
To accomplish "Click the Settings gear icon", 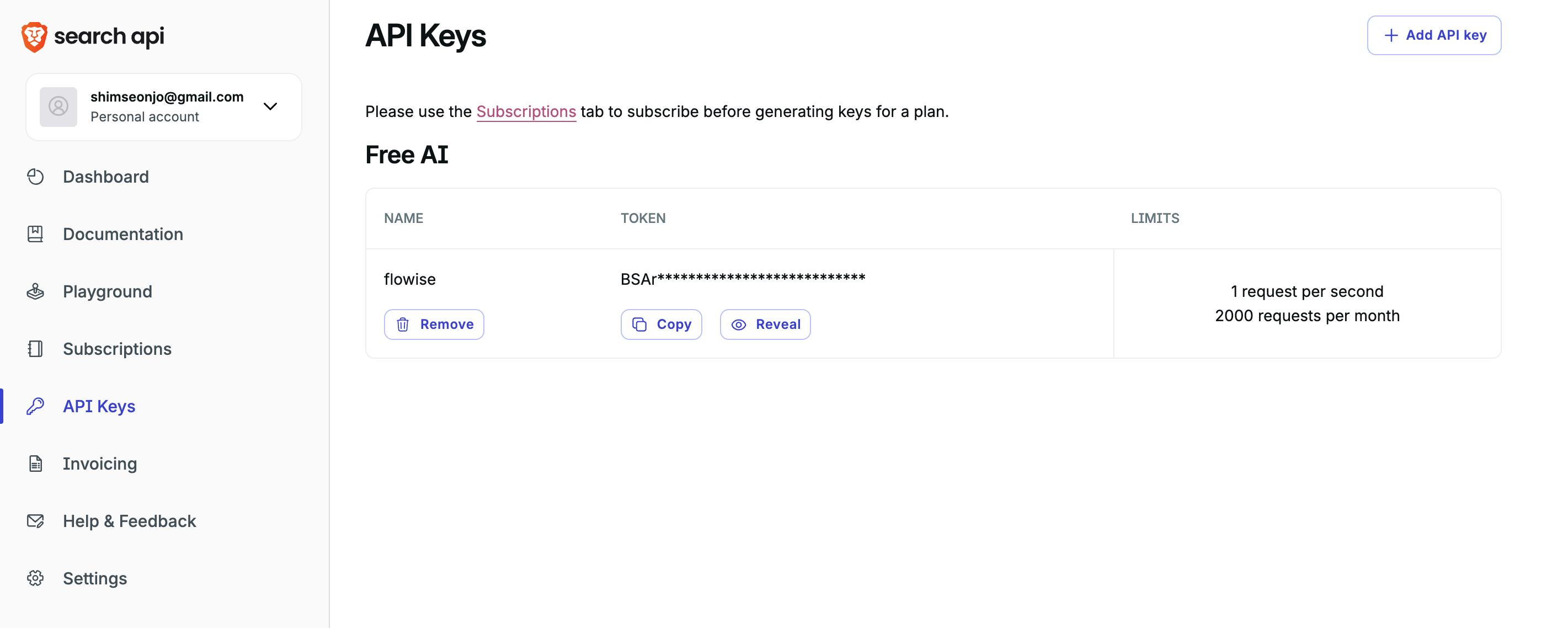I will pyautogui.click(x=35, y=579).
